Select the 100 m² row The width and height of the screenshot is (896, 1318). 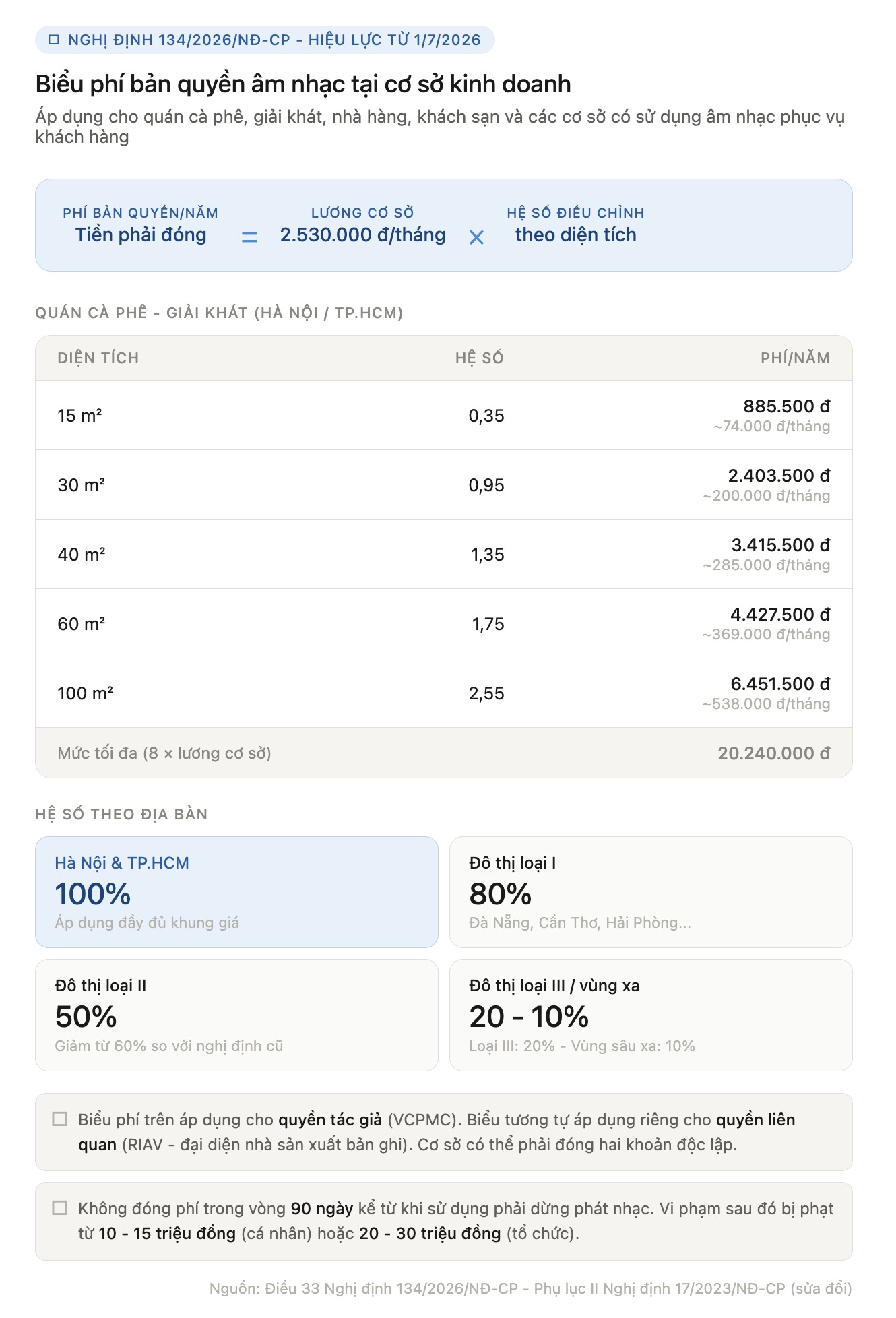coord(444,693)
